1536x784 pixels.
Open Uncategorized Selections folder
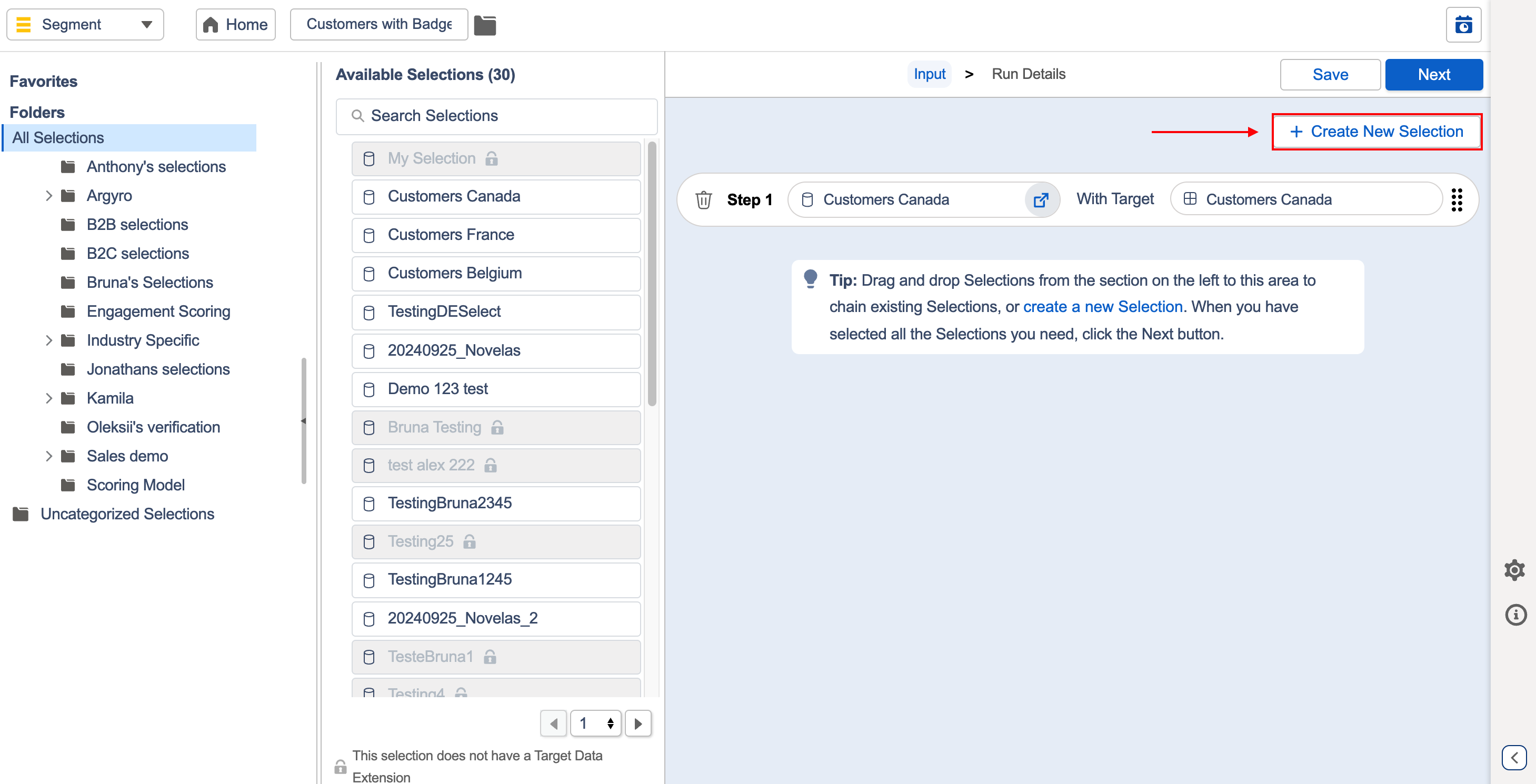point(127,514)
